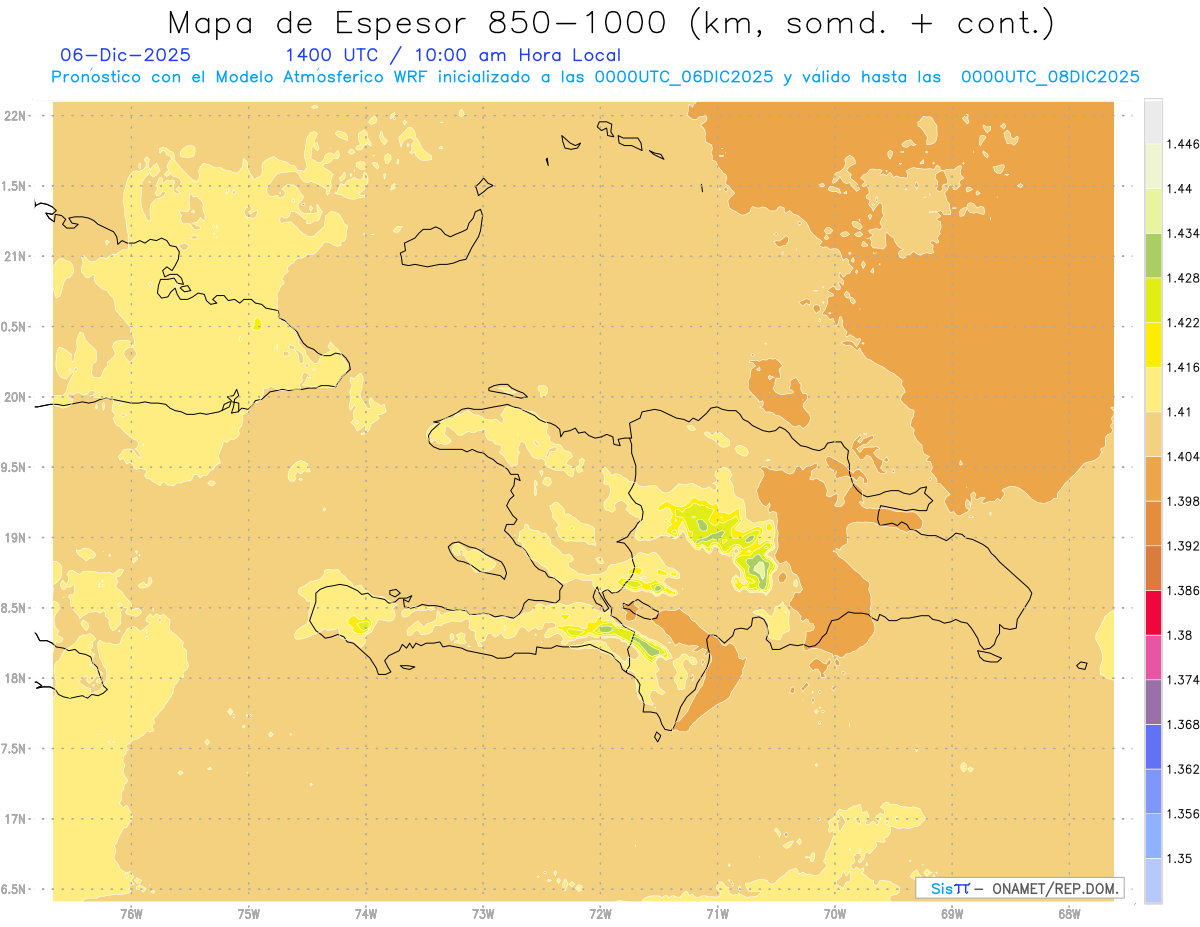Viewport: 1200px width, 927px height.
Task: Click the latitude axis label "22N"
Action: (15, 116)
